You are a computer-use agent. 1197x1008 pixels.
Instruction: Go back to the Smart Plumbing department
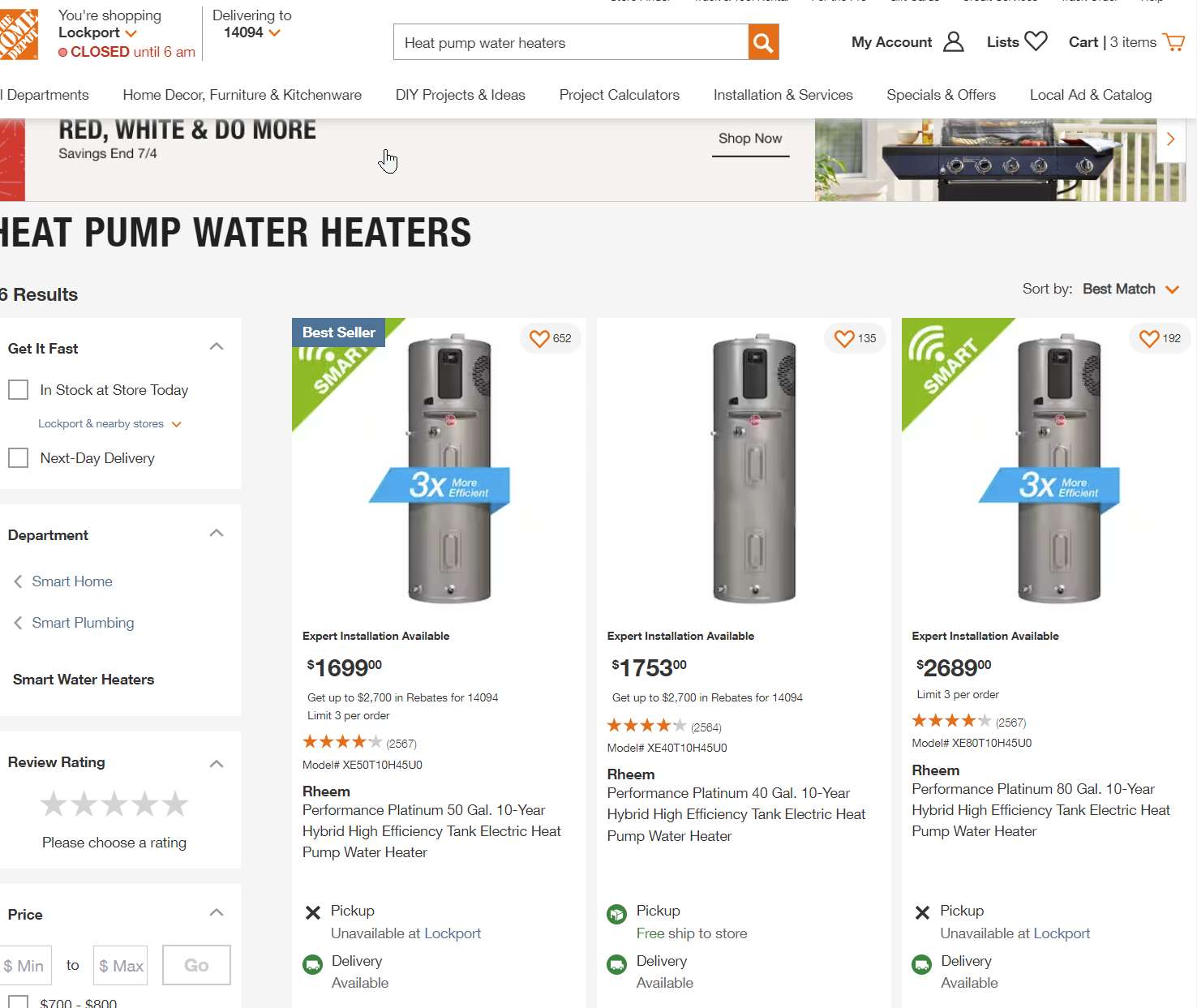click(83, 623)
